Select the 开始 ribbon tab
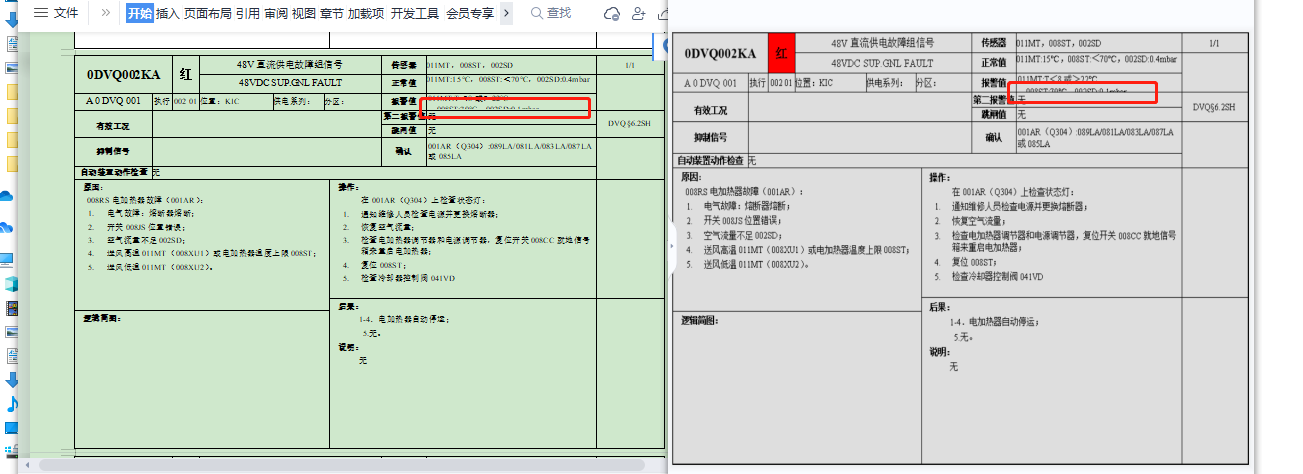This screenshot has width=1303, height=474. (x=140, y=13)
